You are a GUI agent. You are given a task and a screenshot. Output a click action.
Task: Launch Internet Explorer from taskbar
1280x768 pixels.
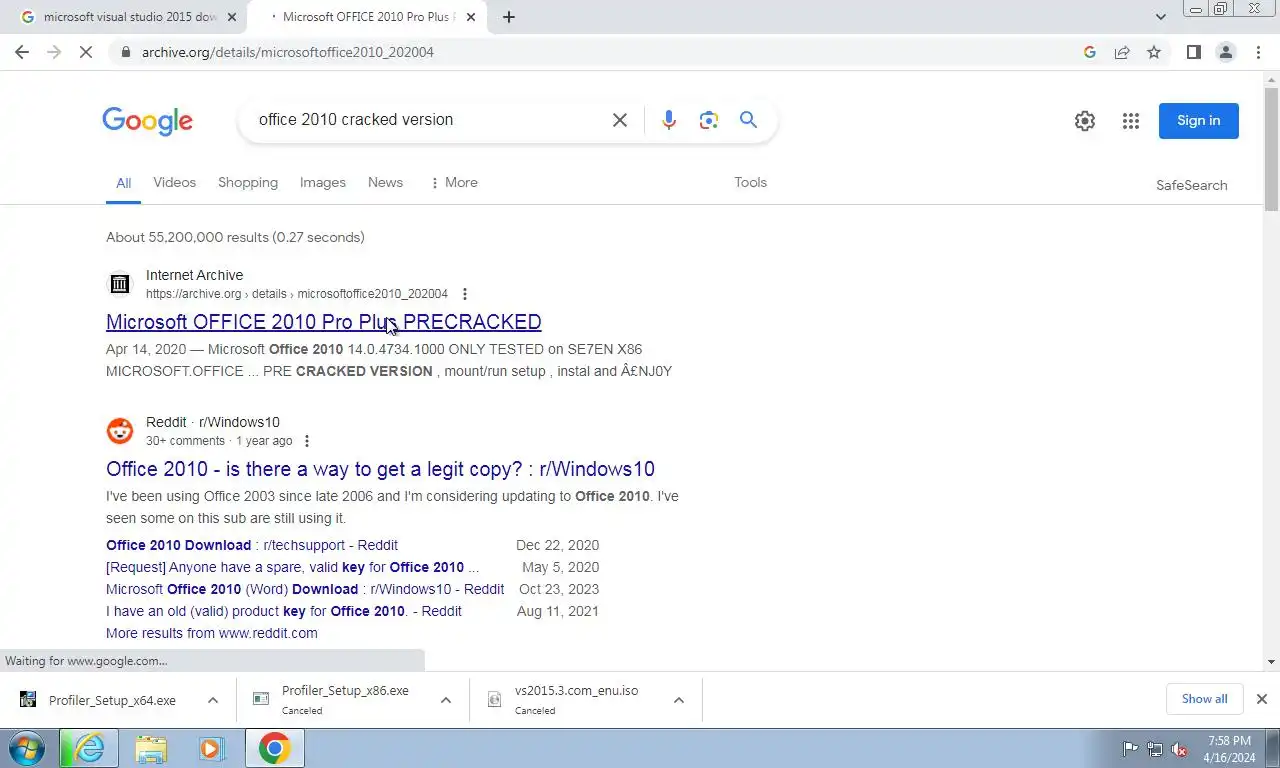coord(89,748)
